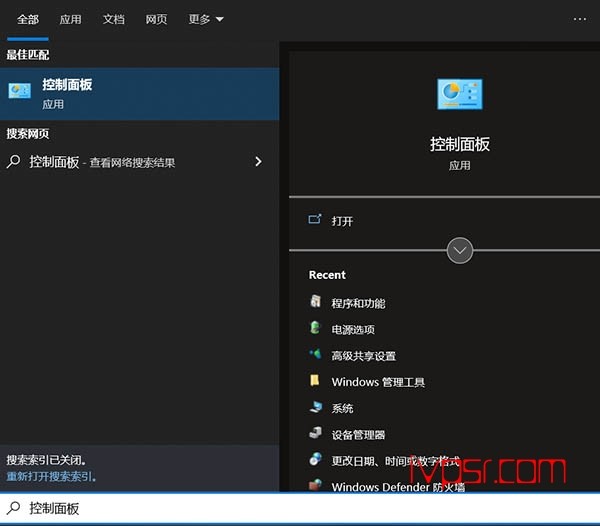The height and width of the screenshot is (526, 600).
Task: Click the magnifier icon beside web search suggestion
Action: 13,161
